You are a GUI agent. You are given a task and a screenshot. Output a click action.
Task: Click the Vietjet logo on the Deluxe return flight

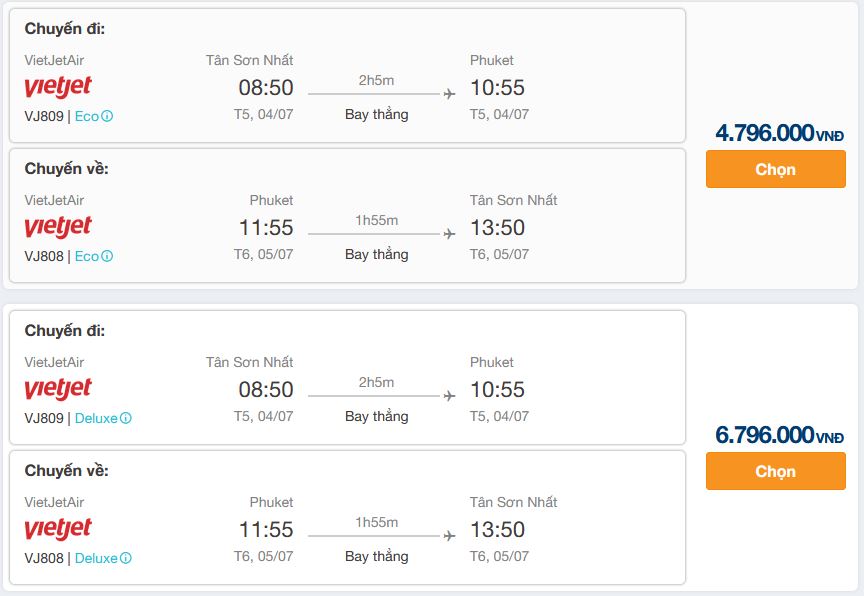[58, 530]
